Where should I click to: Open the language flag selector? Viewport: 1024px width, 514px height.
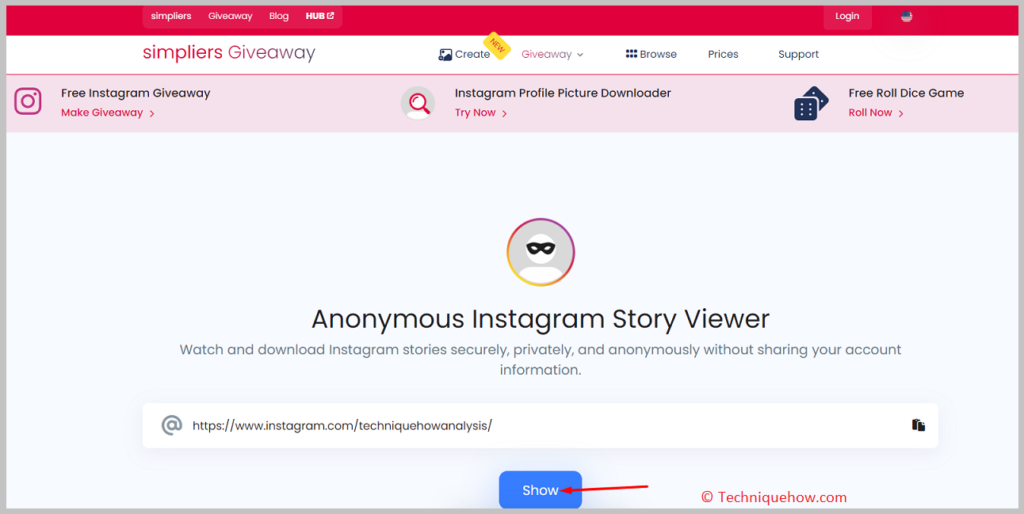(906, 16)
